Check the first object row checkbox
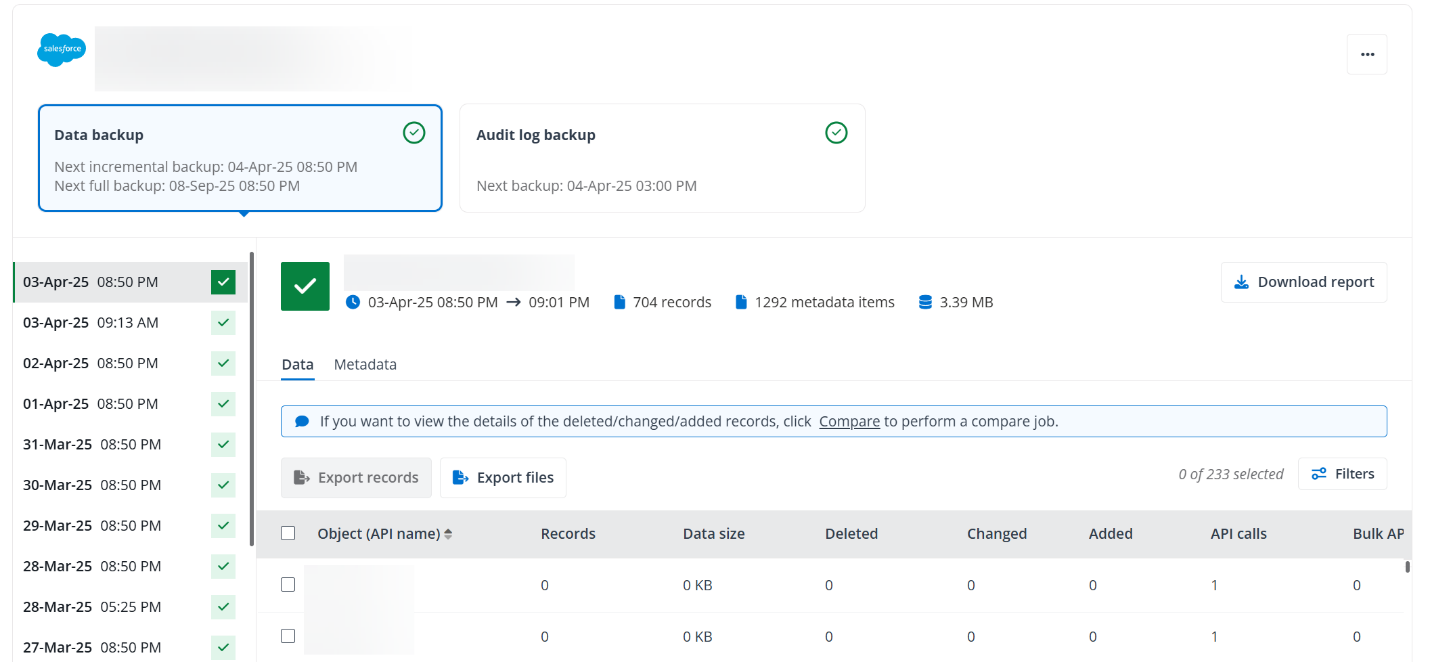Screen dimensions: 1430x662 288,585
